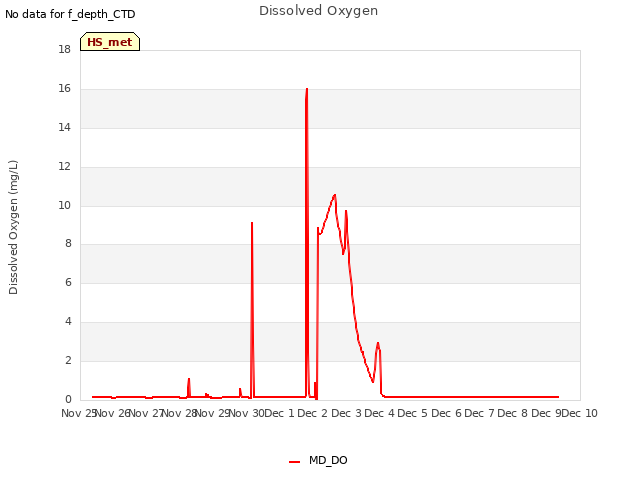Click the y-axis value 6

[68, 282]
